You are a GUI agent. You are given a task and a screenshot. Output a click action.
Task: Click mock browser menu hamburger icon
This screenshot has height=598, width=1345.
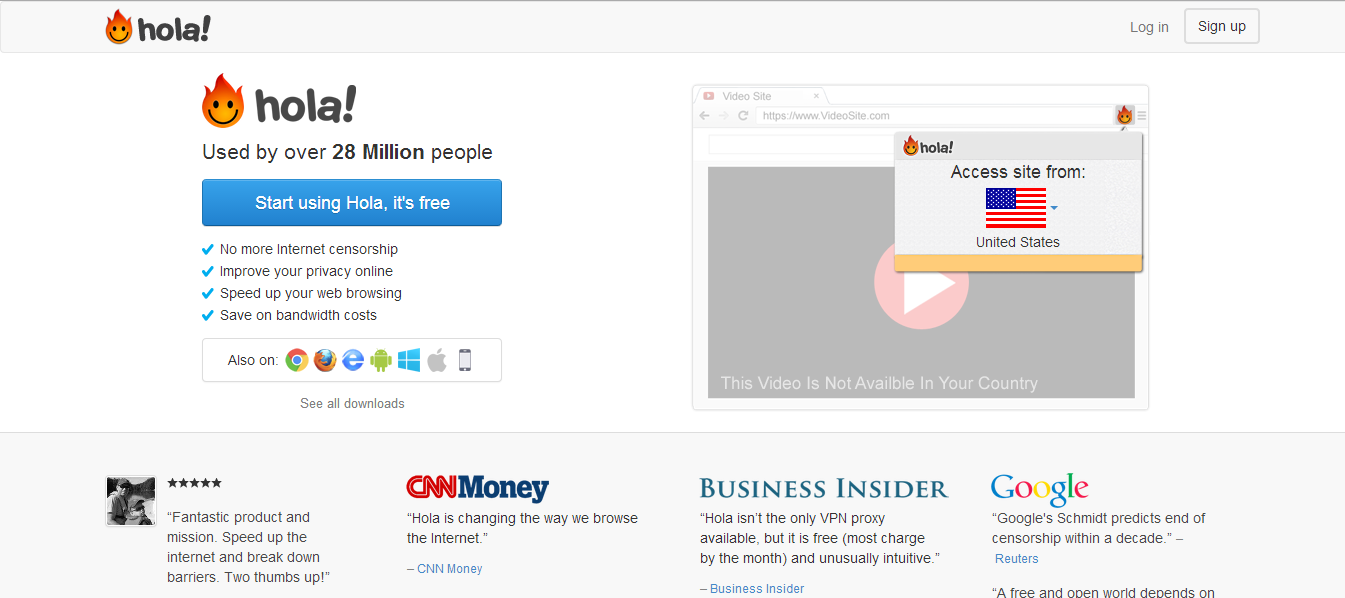point(1142,116)
